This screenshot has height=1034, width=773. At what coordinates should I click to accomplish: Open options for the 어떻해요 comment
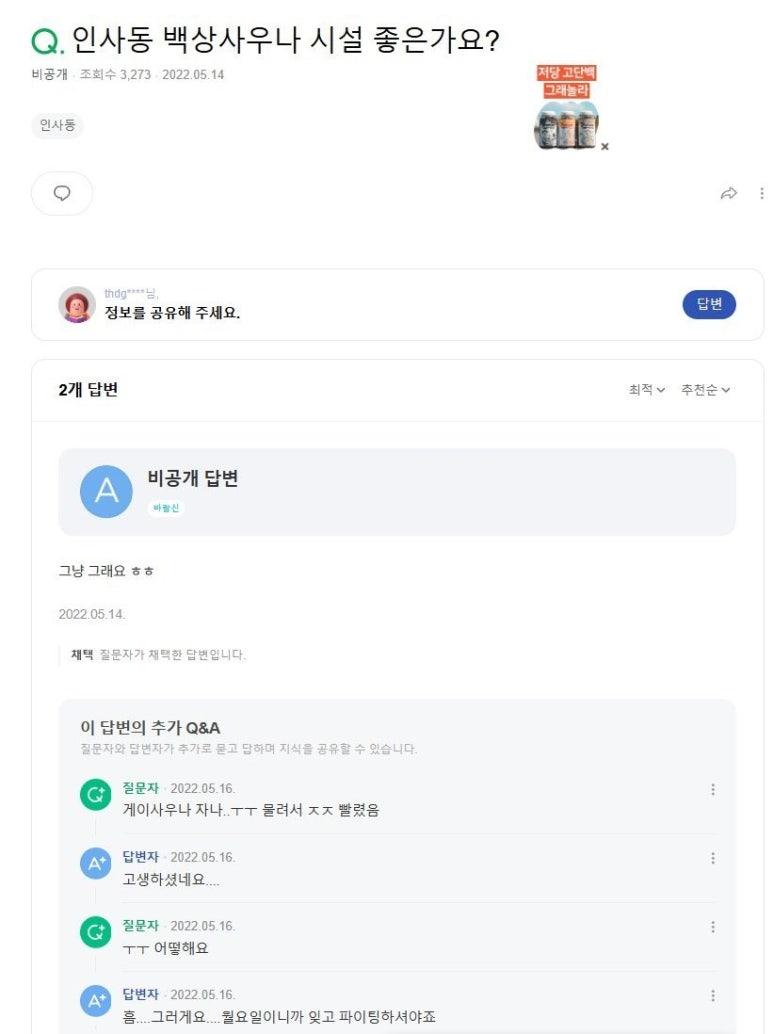(x=712, y=927)
